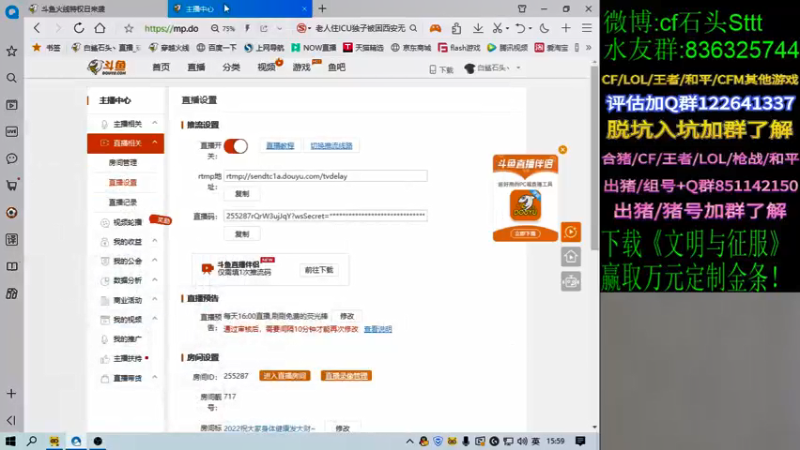Expand the 我的收益 sidebar section

click(x=155, y=241)
